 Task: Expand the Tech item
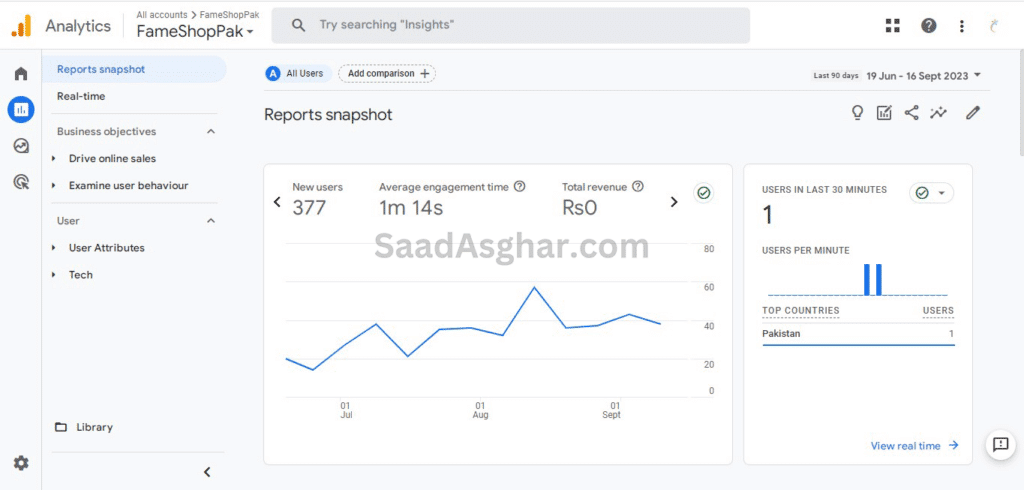54,275
